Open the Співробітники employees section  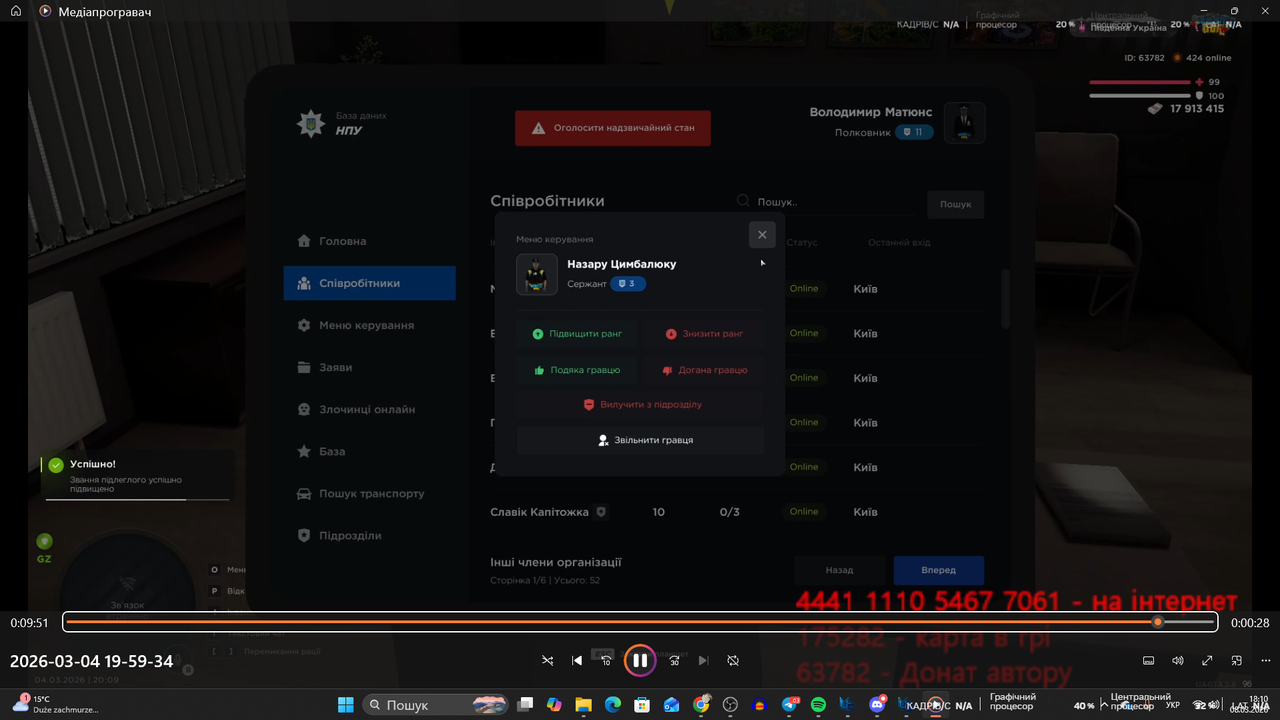pyautogui.click(x=370, y=283)
